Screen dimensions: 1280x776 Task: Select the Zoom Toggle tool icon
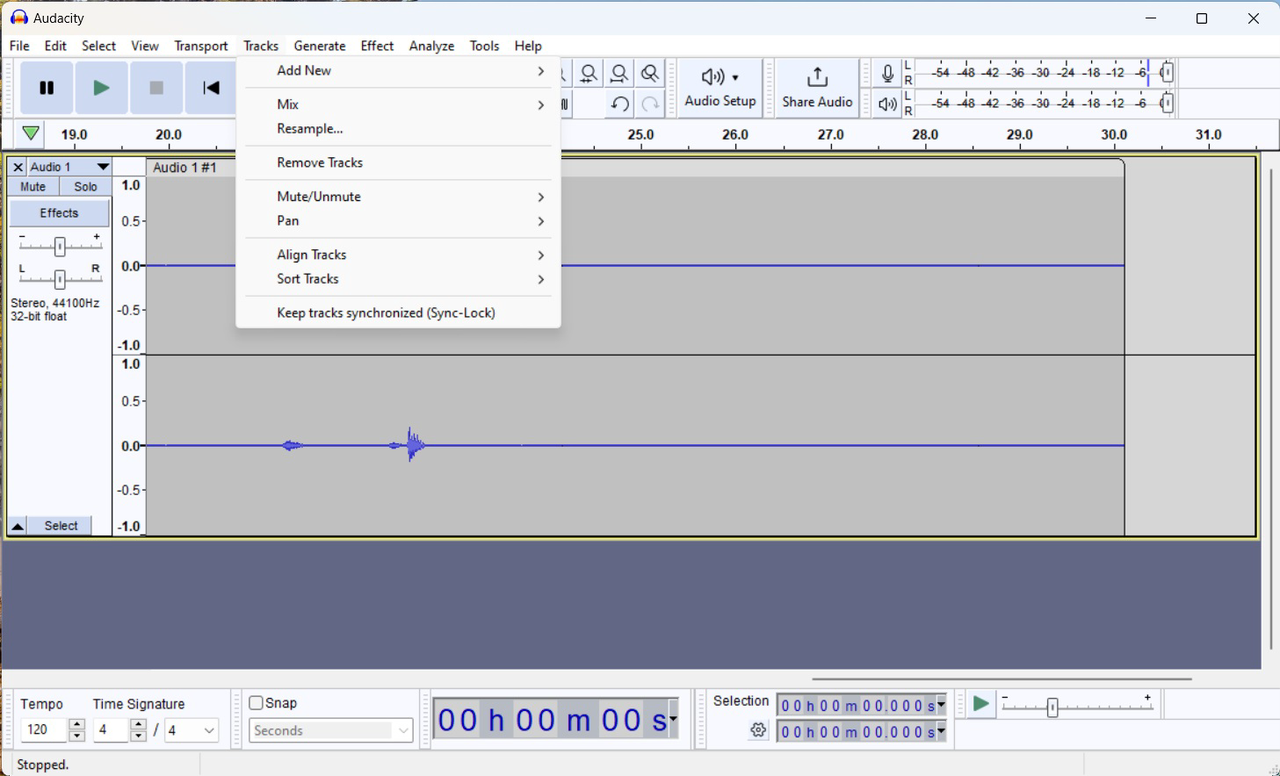click(649, 72)
